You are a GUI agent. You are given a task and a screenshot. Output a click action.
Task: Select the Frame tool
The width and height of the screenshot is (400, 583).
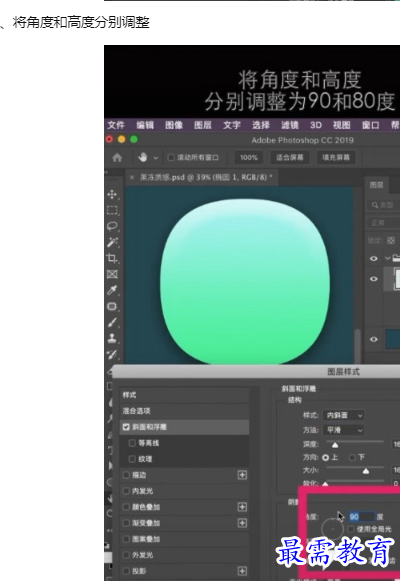coord(112,274)
